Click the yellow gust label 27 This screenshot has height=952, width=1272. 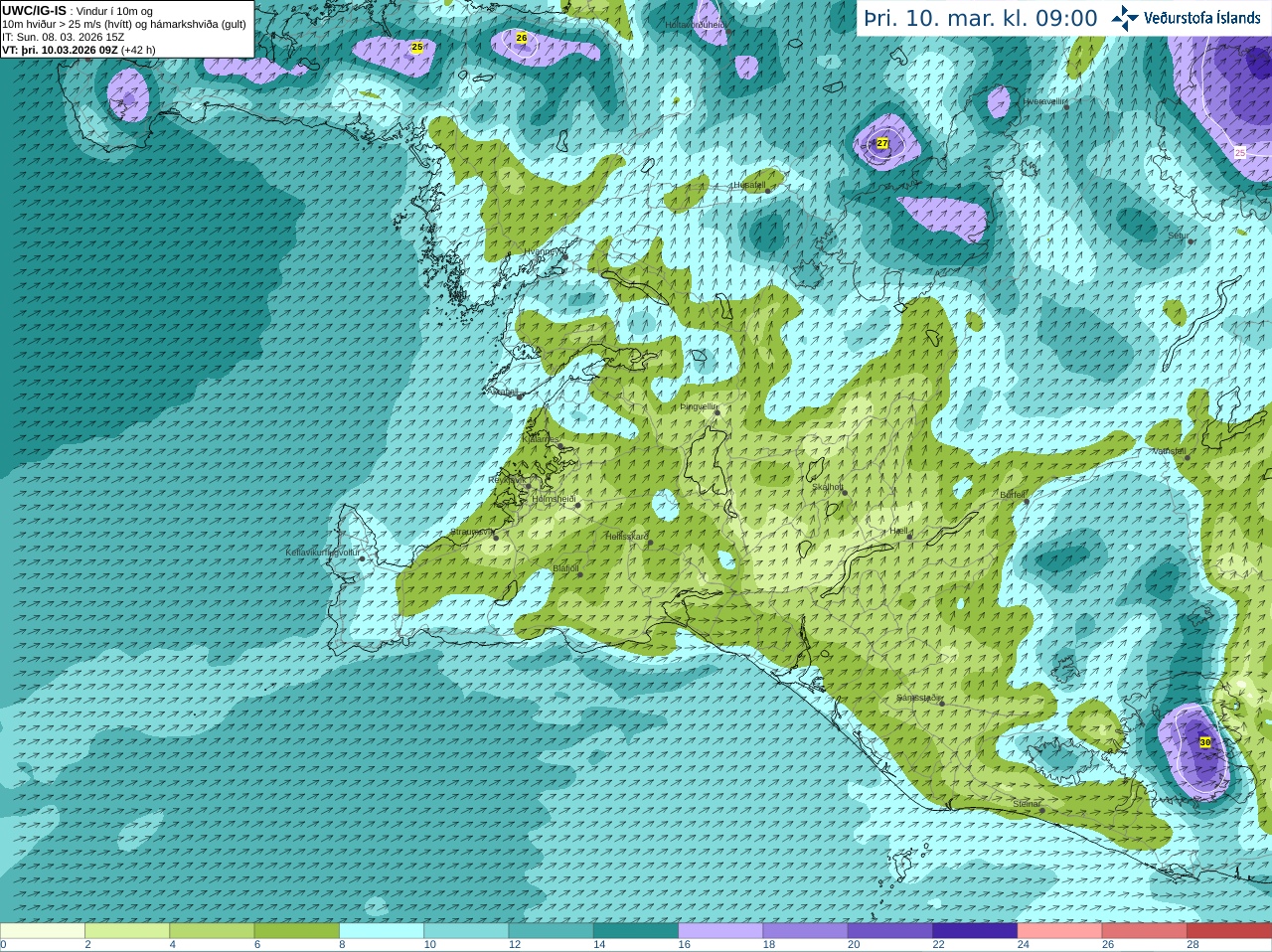point(882,143)
